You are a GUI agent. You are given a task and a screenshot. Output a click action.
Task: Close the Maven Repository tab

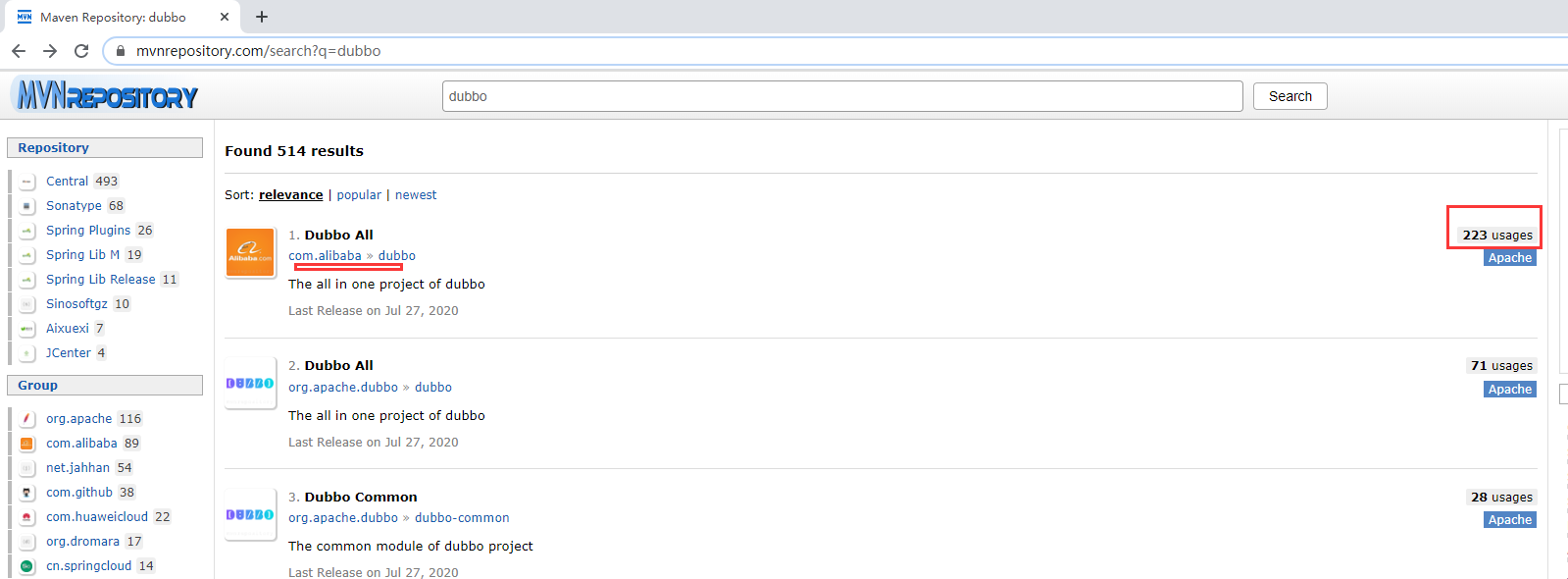225,17
